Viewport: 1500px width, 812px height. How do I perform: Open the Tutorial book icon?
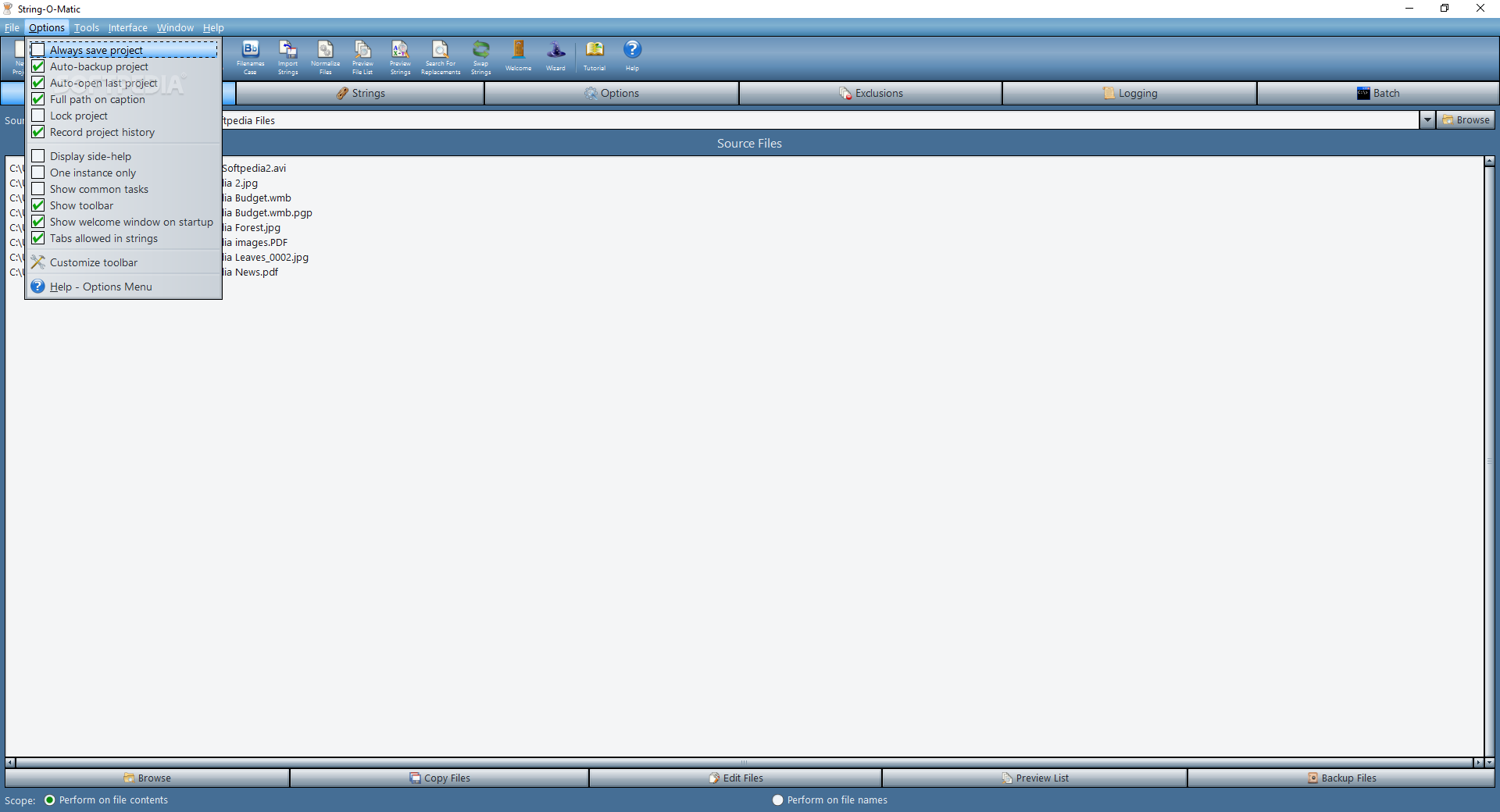click(595, 56)
